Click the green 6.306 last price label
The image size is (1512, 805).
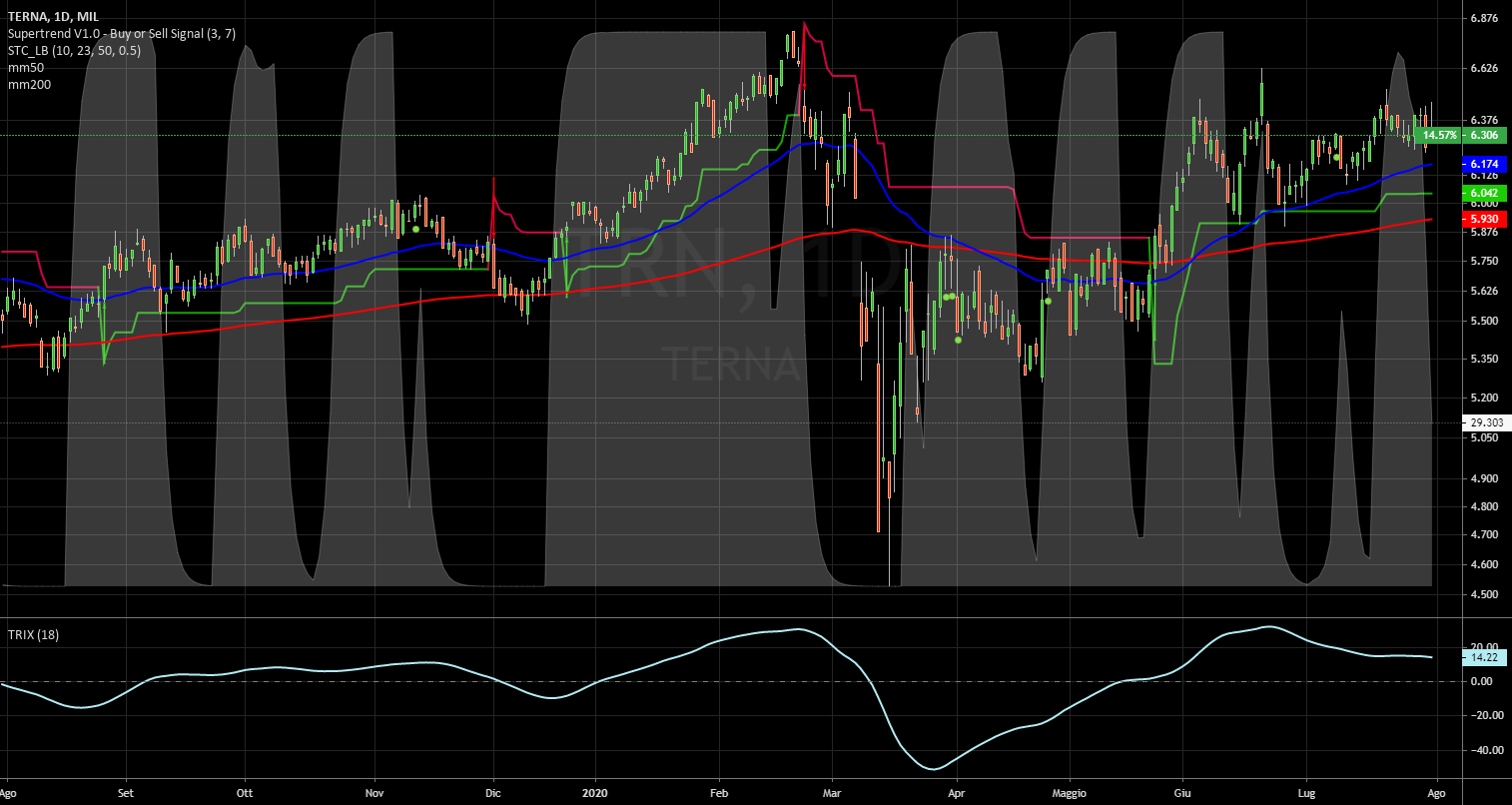tap(1485, 135)
